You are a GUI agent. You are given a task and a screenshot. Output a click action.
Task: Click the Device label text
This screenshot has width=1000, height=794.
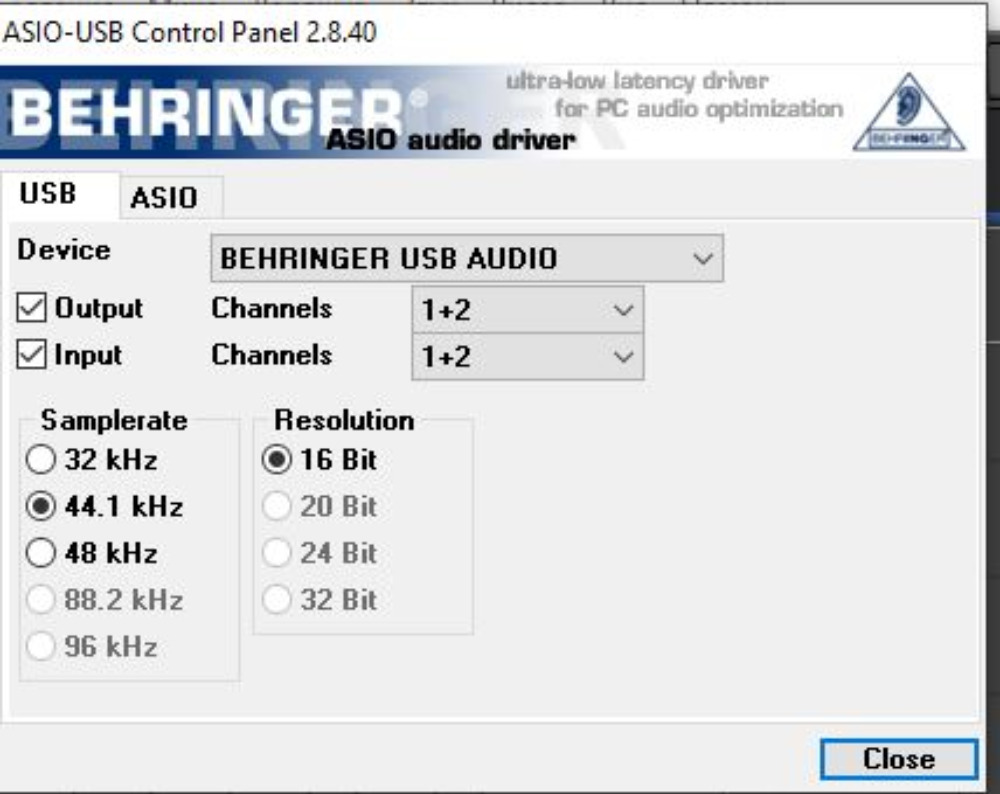[x=64, y=250]
